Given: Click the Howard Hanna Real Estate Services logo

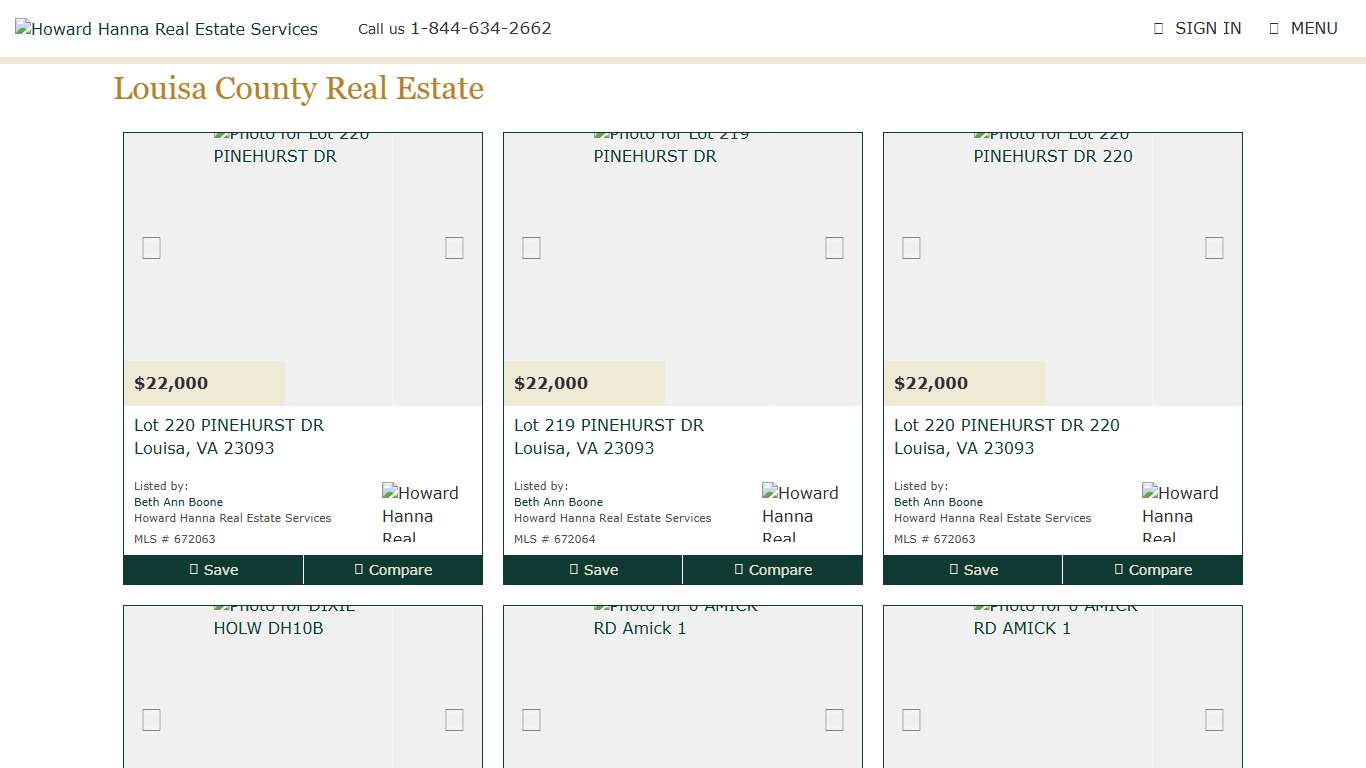Looking at the screenshot, I should pos(167,29).
